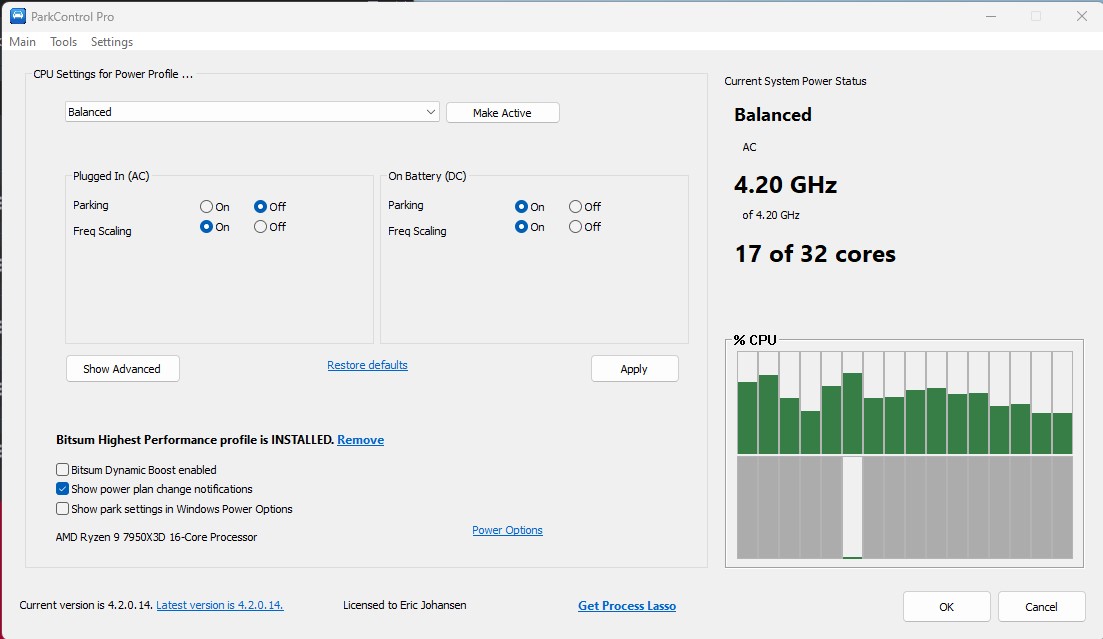Viewport: 1103px width, 639px height.
Task: Click the Make Active button
Action: (x=502, y=113)
